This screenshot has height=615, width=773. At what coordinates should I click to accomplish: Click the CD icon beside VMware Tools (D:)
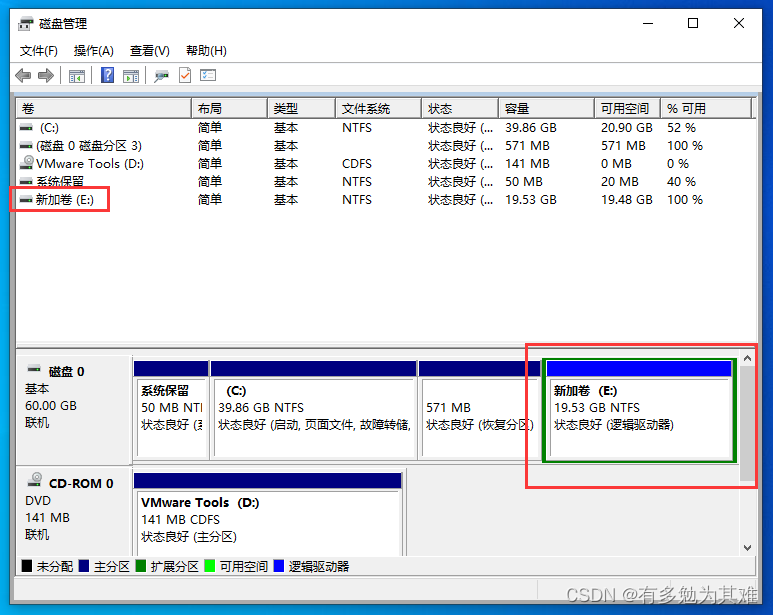(27, 163)
